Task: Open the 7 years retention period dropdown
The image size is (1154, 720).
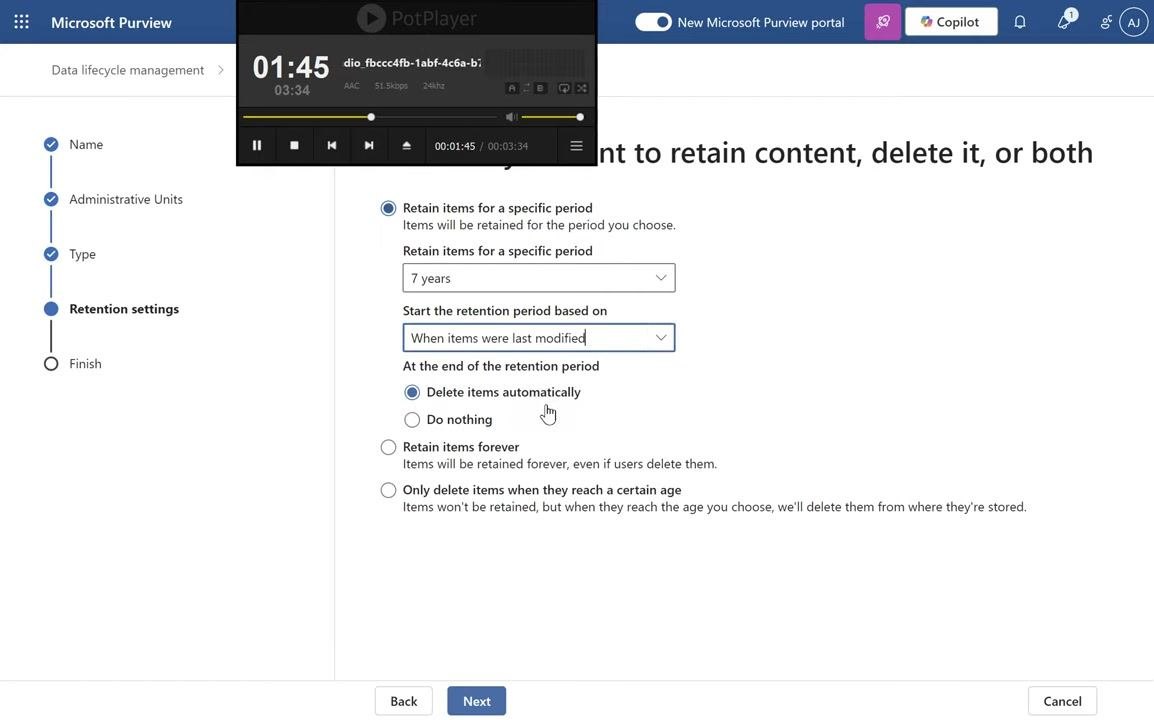Action: (x=539, y=278)
